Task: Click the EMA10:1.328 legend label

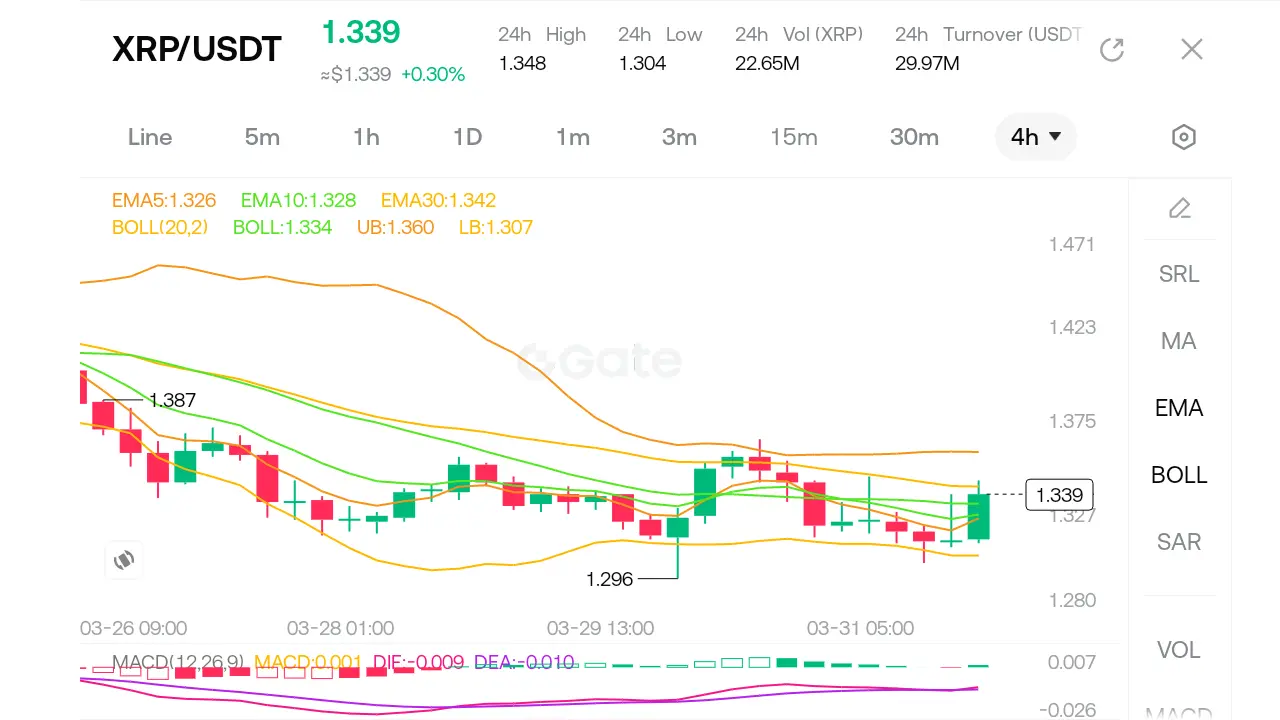Action: 298,200
